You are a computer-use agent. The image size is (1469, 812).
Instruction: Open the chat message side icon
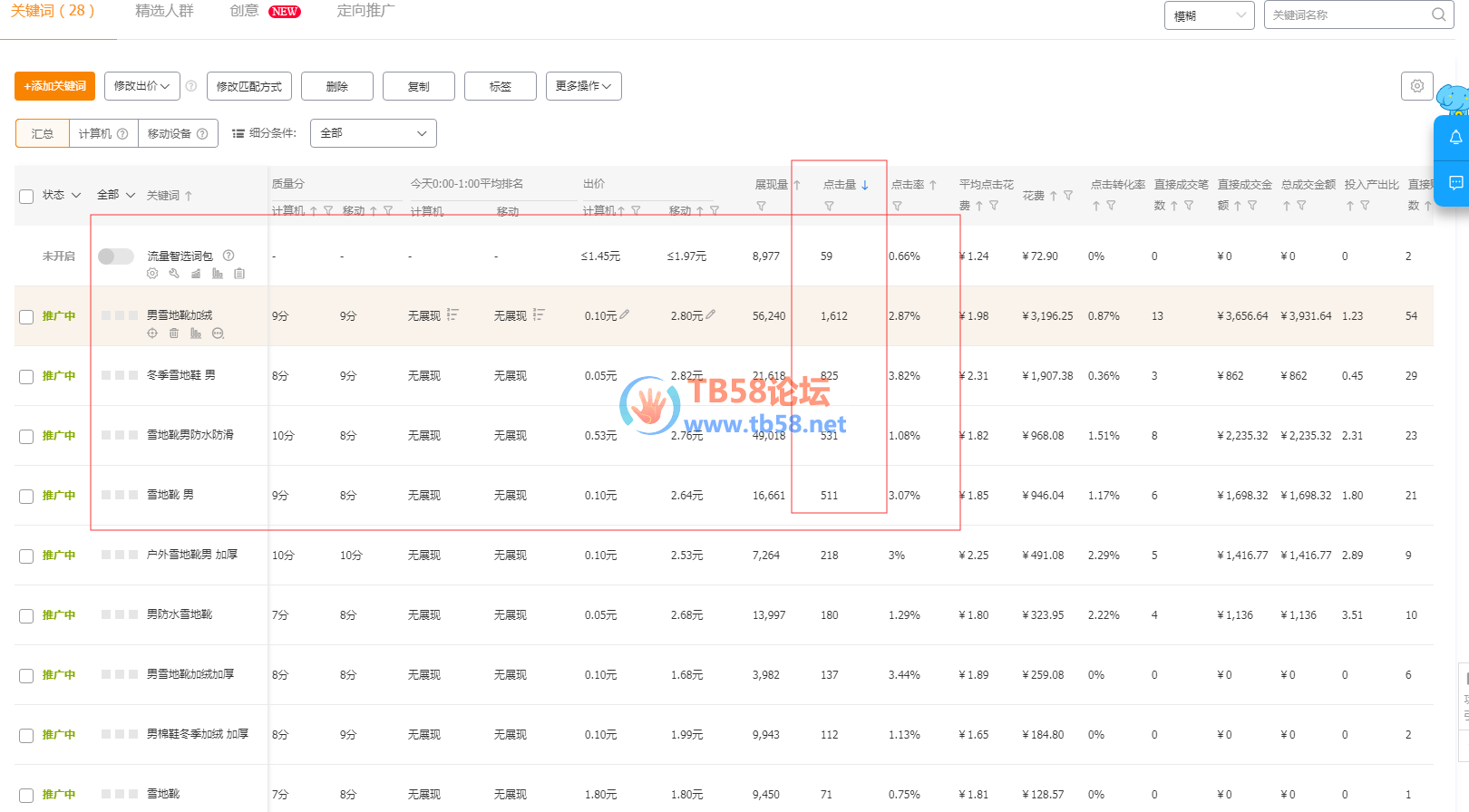tap(1455, 183)
